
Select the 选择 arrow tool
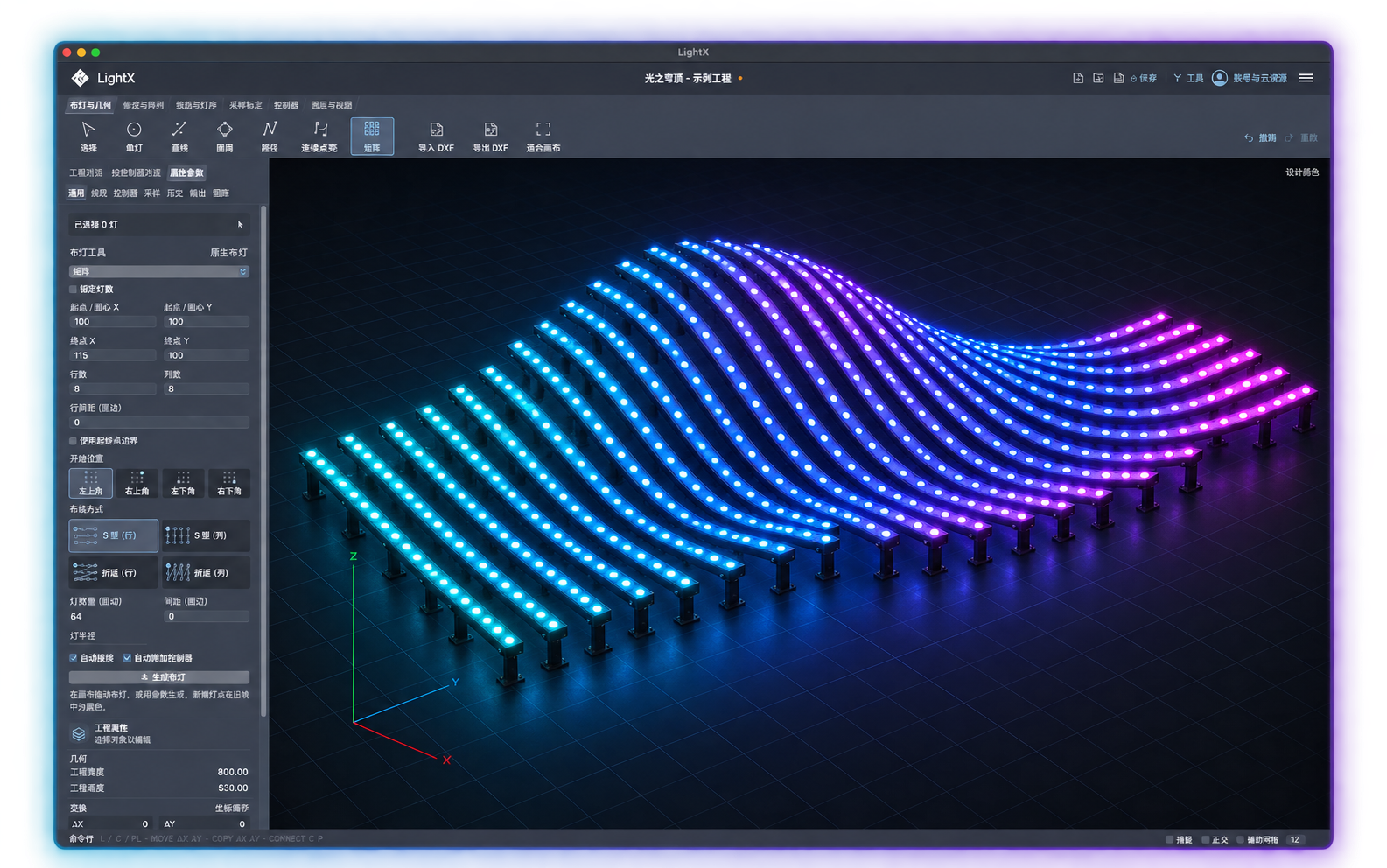click(x=88, y=136)
